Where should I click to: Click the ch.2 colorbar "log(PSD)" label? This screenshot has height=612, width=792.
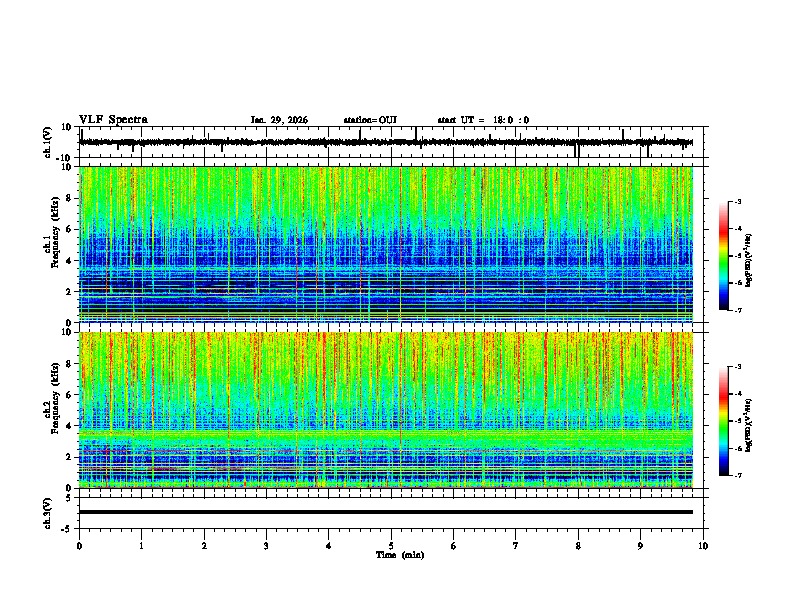click(x=749, y=425)
